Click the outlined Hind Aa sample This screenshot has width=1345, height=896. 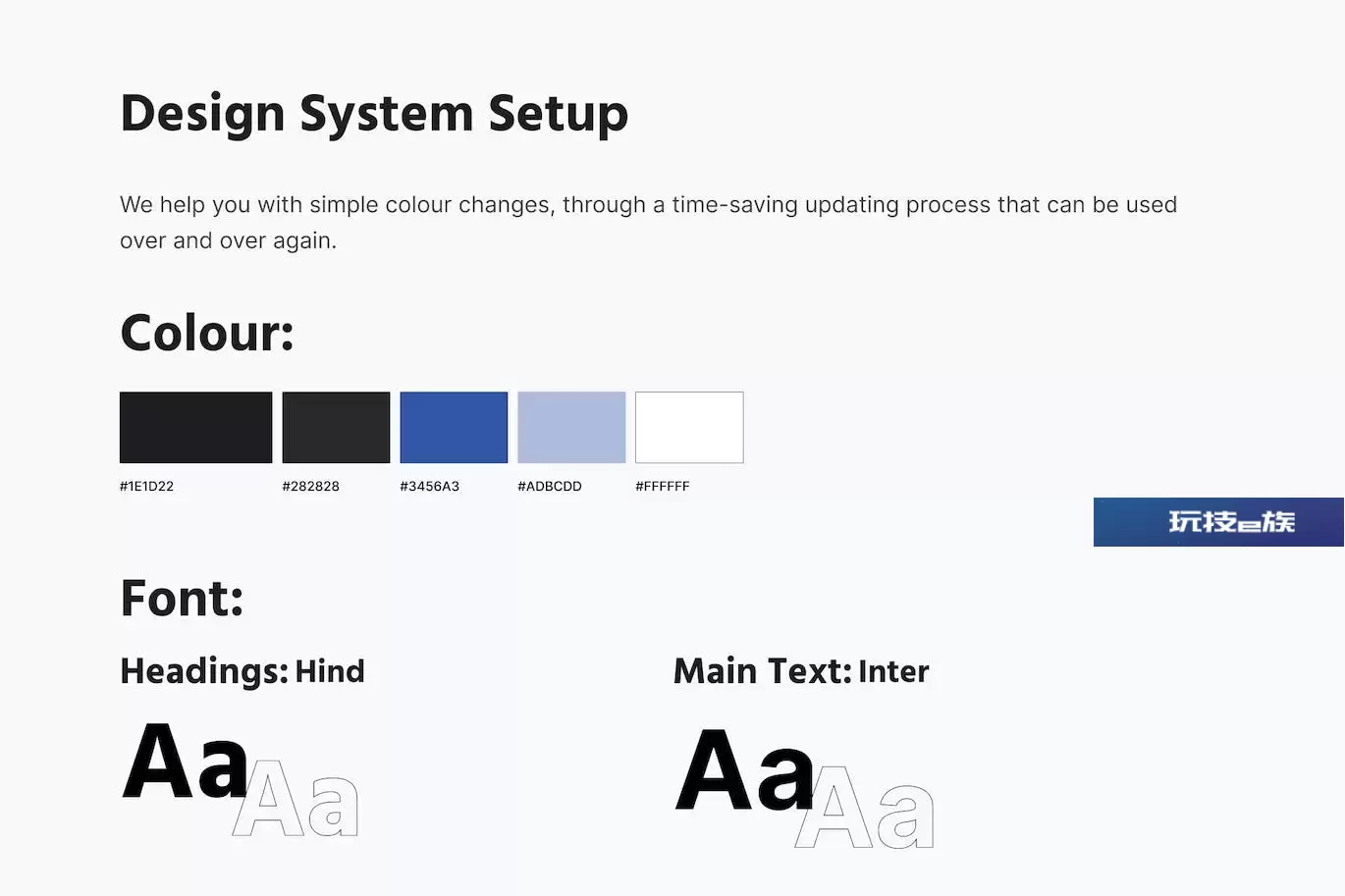(296, 799)
